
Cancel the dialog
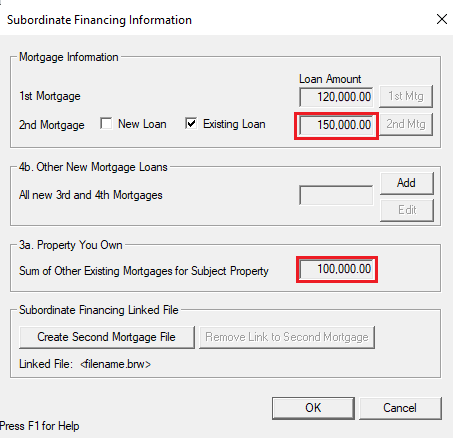click(400, 408)
